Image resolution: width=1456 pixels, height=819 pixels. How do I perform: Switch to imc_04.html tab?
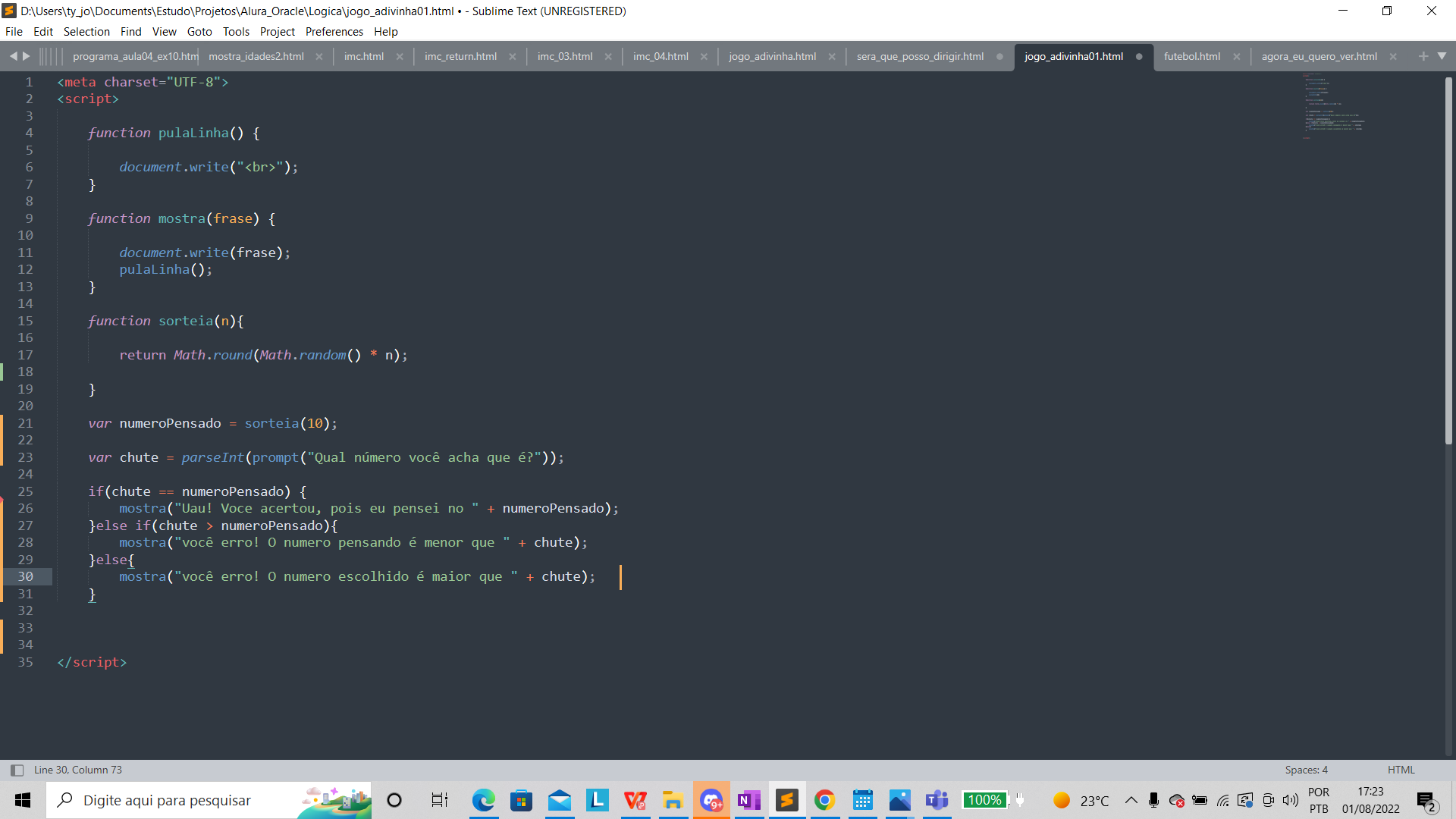pos(661,56)
